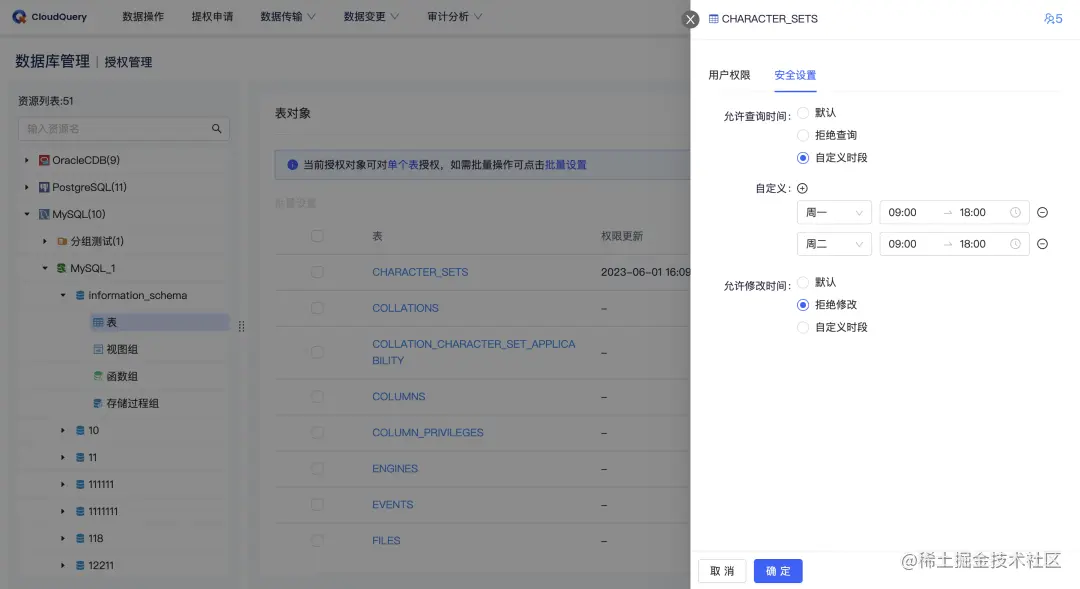Click the 输入资源名 search field
1080x589 pixels.
click(124, 129)
